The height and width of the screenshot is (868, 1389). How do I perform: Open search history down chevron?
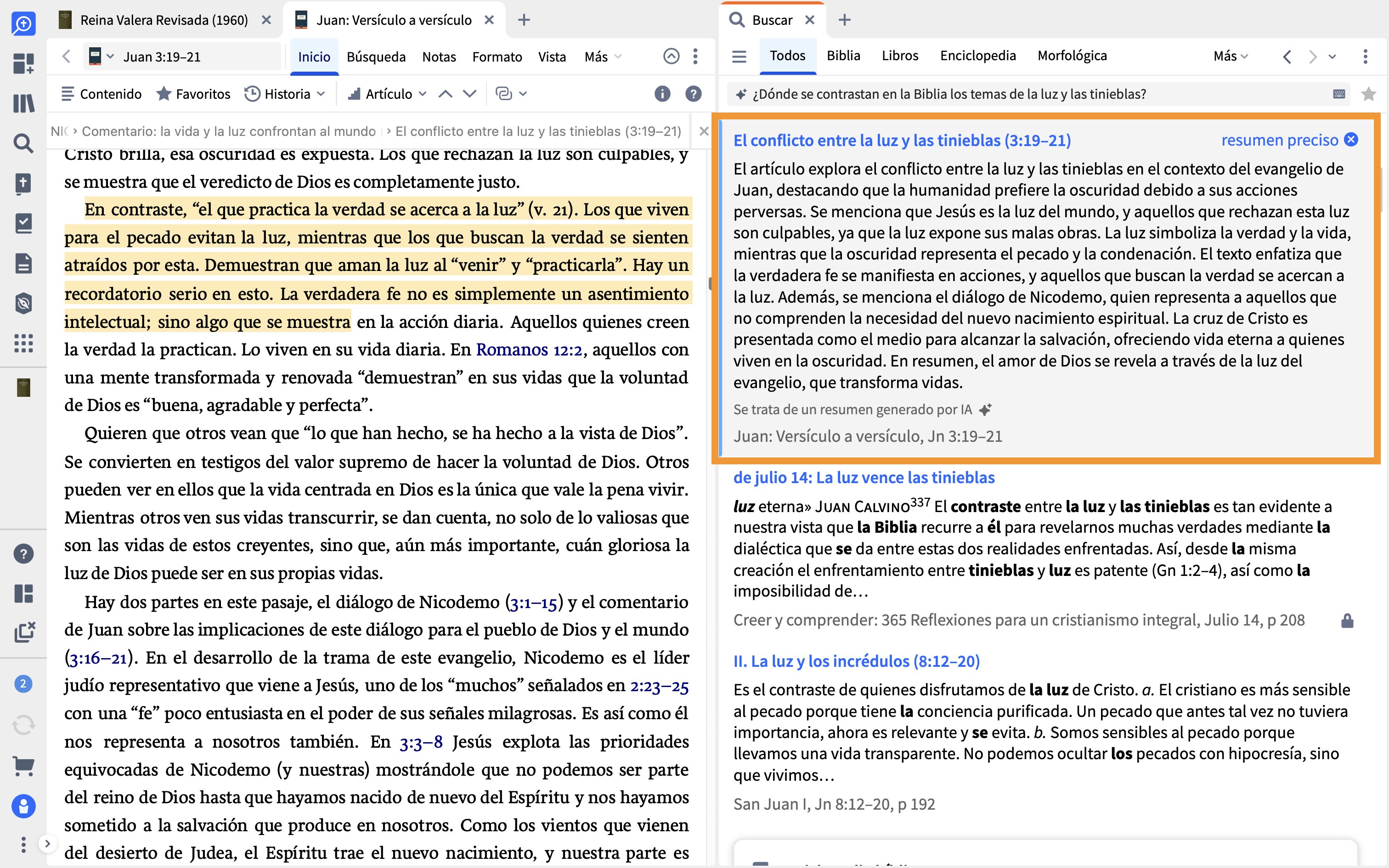click(x=1332, y=56)
